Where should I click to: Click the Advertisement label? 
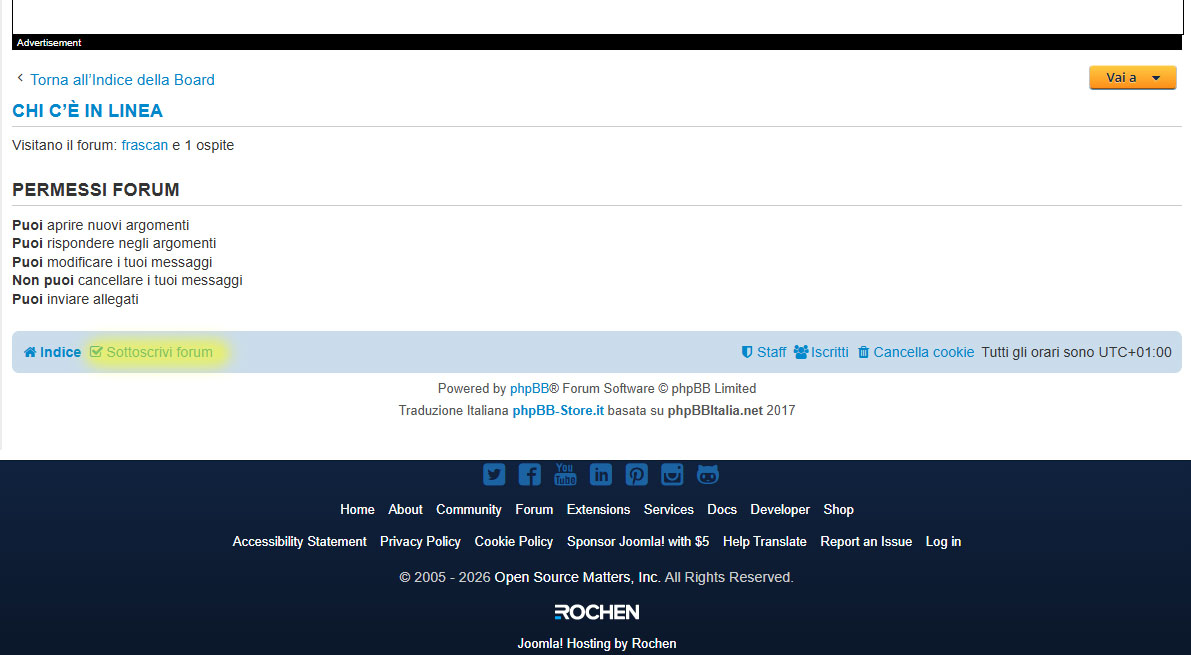point(49,43)
